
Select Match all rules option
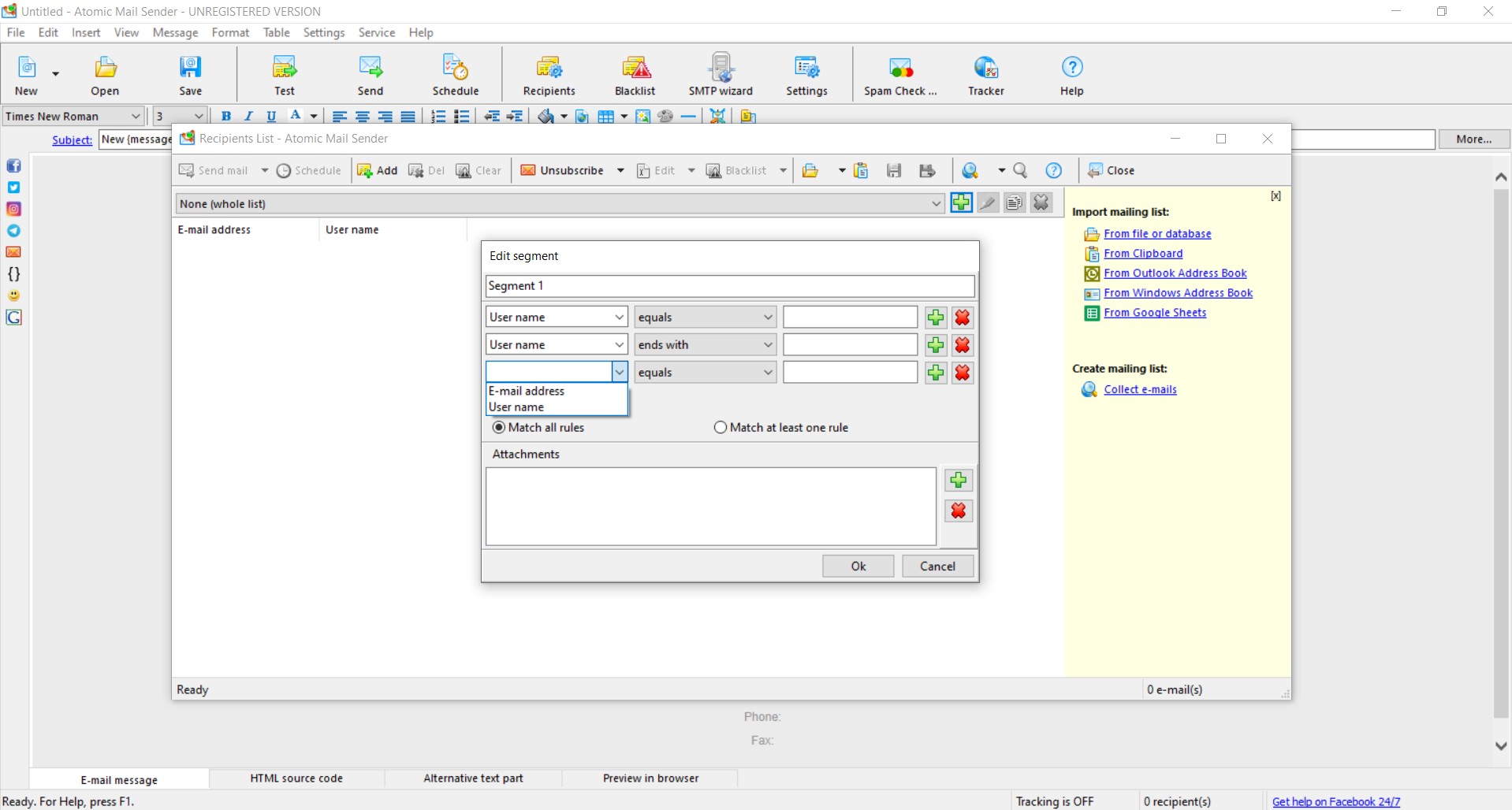[x=538, y=428]
